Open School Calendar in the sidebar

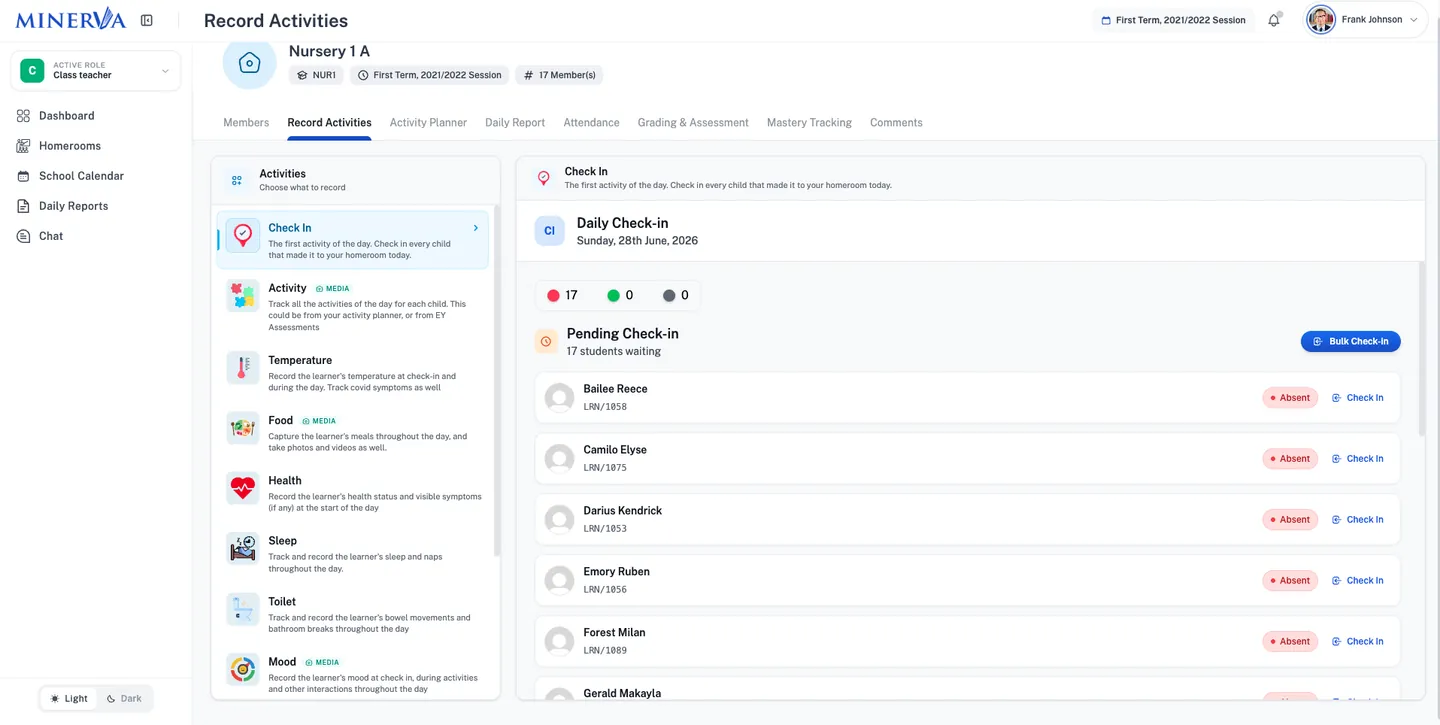81,176
